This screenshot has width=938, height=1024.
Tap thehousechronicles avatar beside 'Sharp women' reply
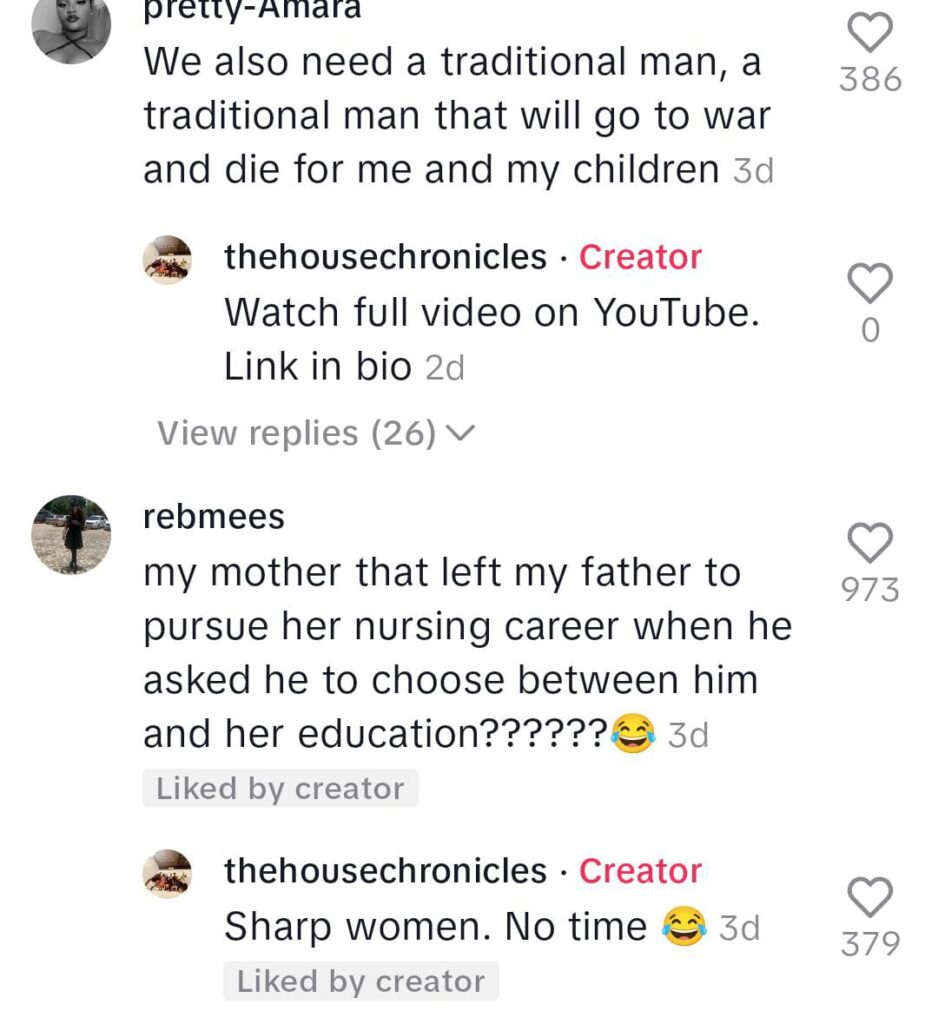click(x=167, y=874)
